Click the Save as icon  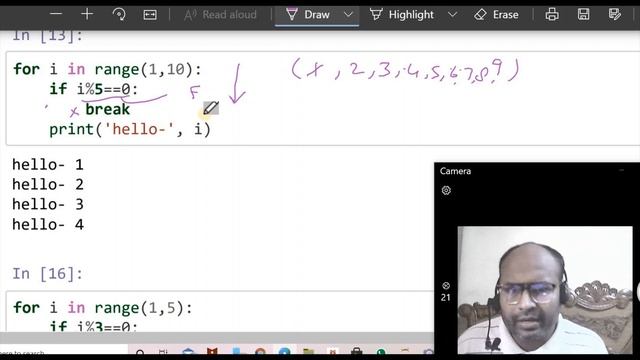[x=614, y=15]
